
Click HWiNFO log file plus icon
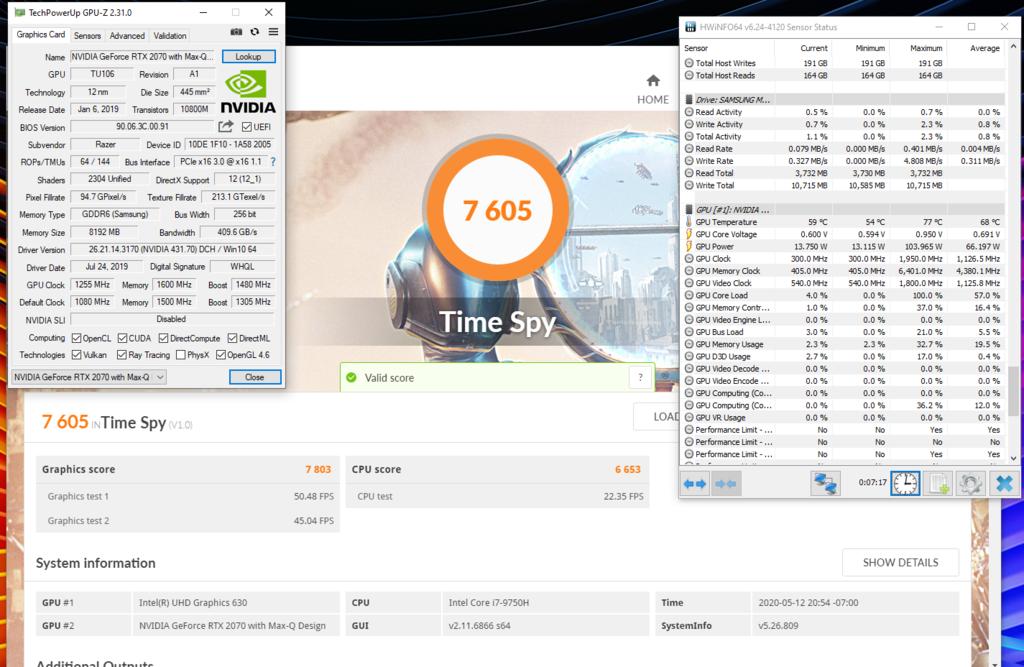(938, 484)
